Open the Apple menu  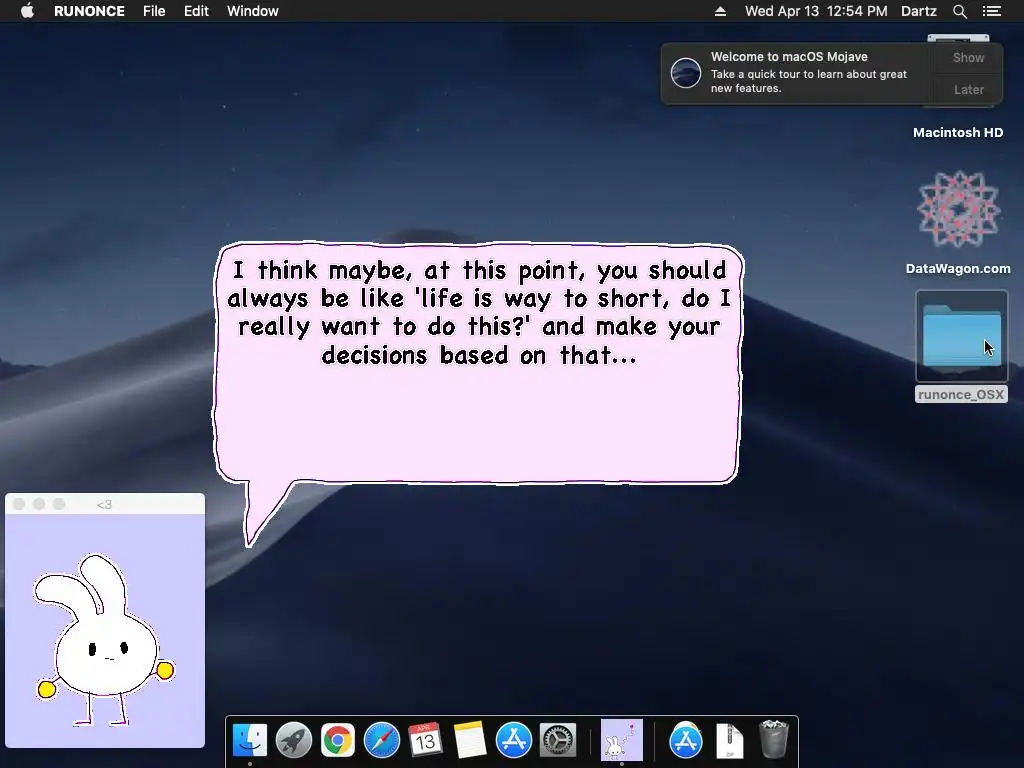click(x=27, y=11)
